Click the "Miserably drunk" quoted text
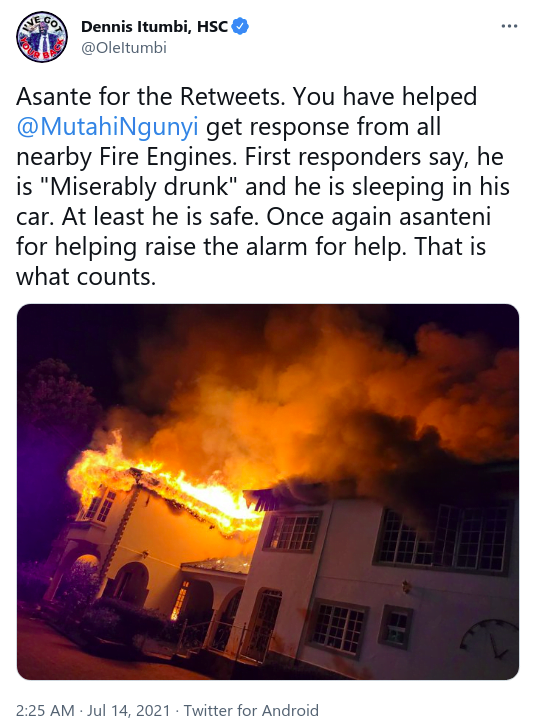Image resolution: width=537 pixels, height=725 pixels. pos(138,187)
